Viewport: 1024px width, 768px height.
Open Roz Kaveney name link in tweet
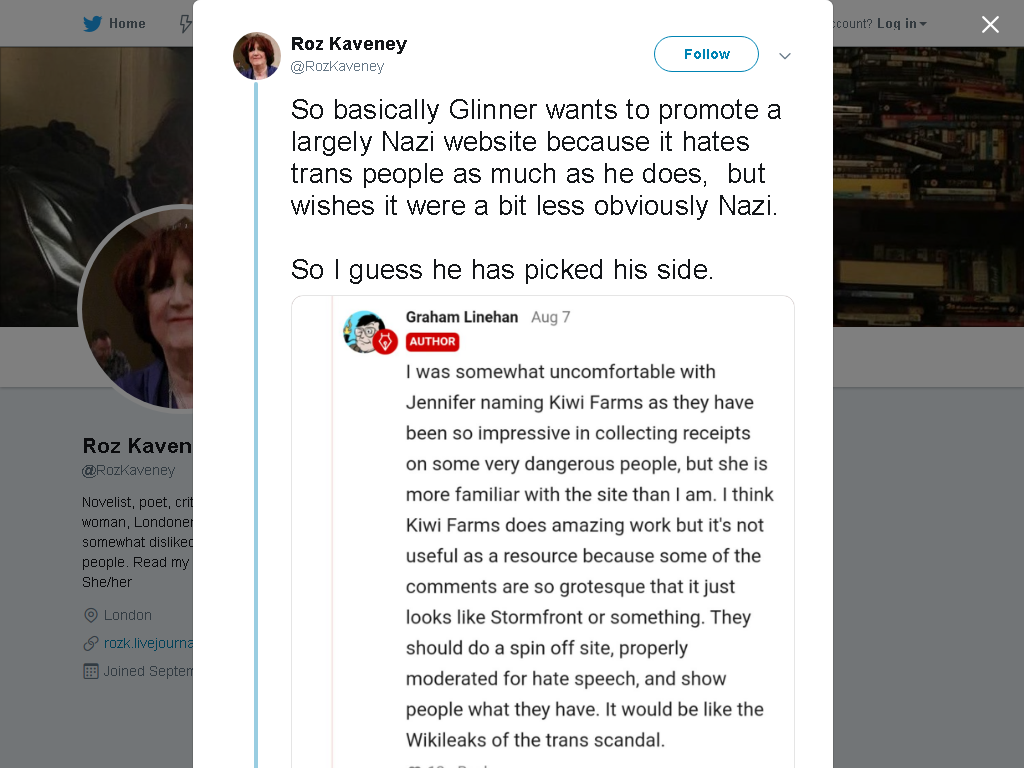349,44
